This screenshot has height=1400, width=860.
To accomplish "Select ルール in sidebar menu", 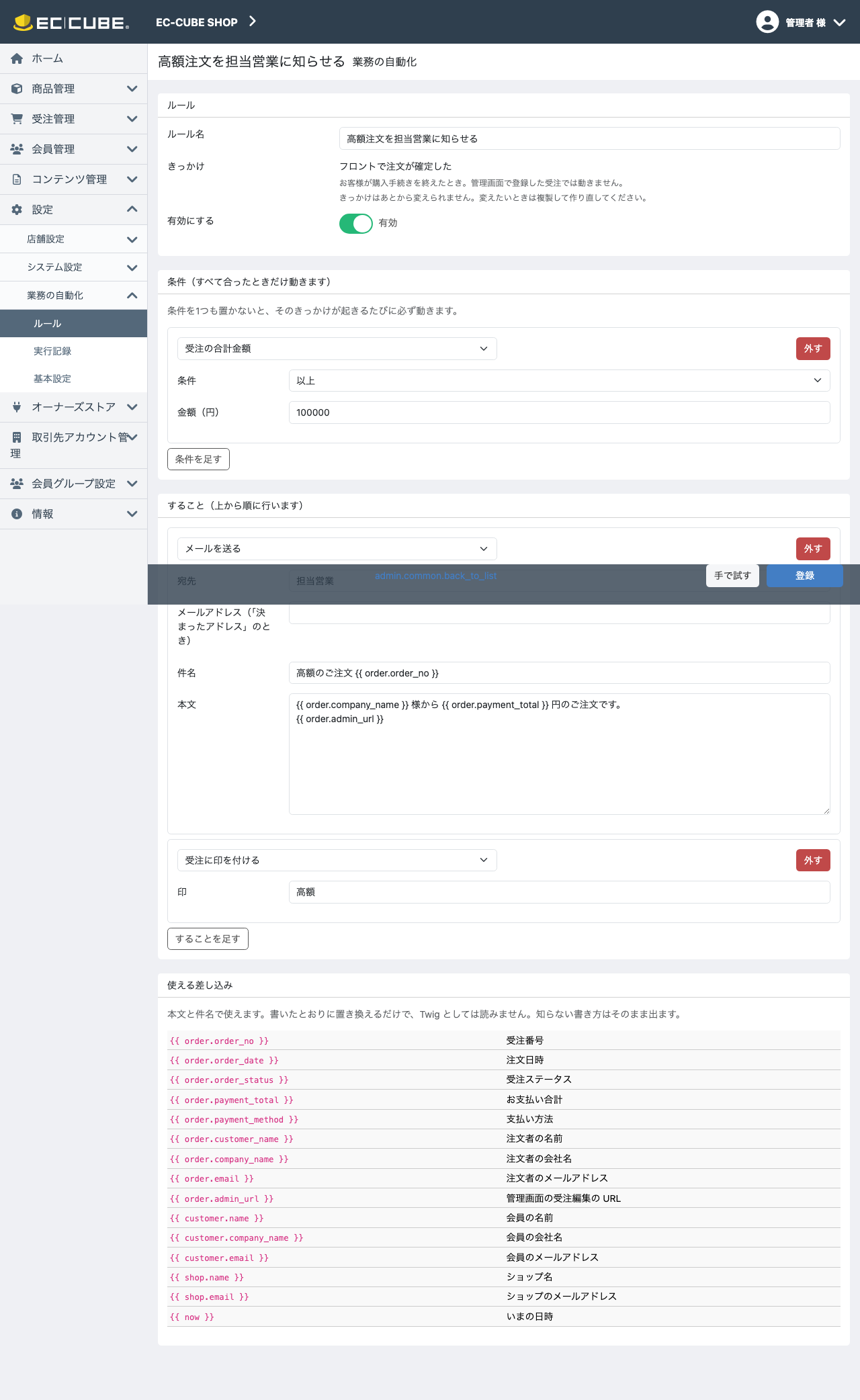I will tap(74, 324).
